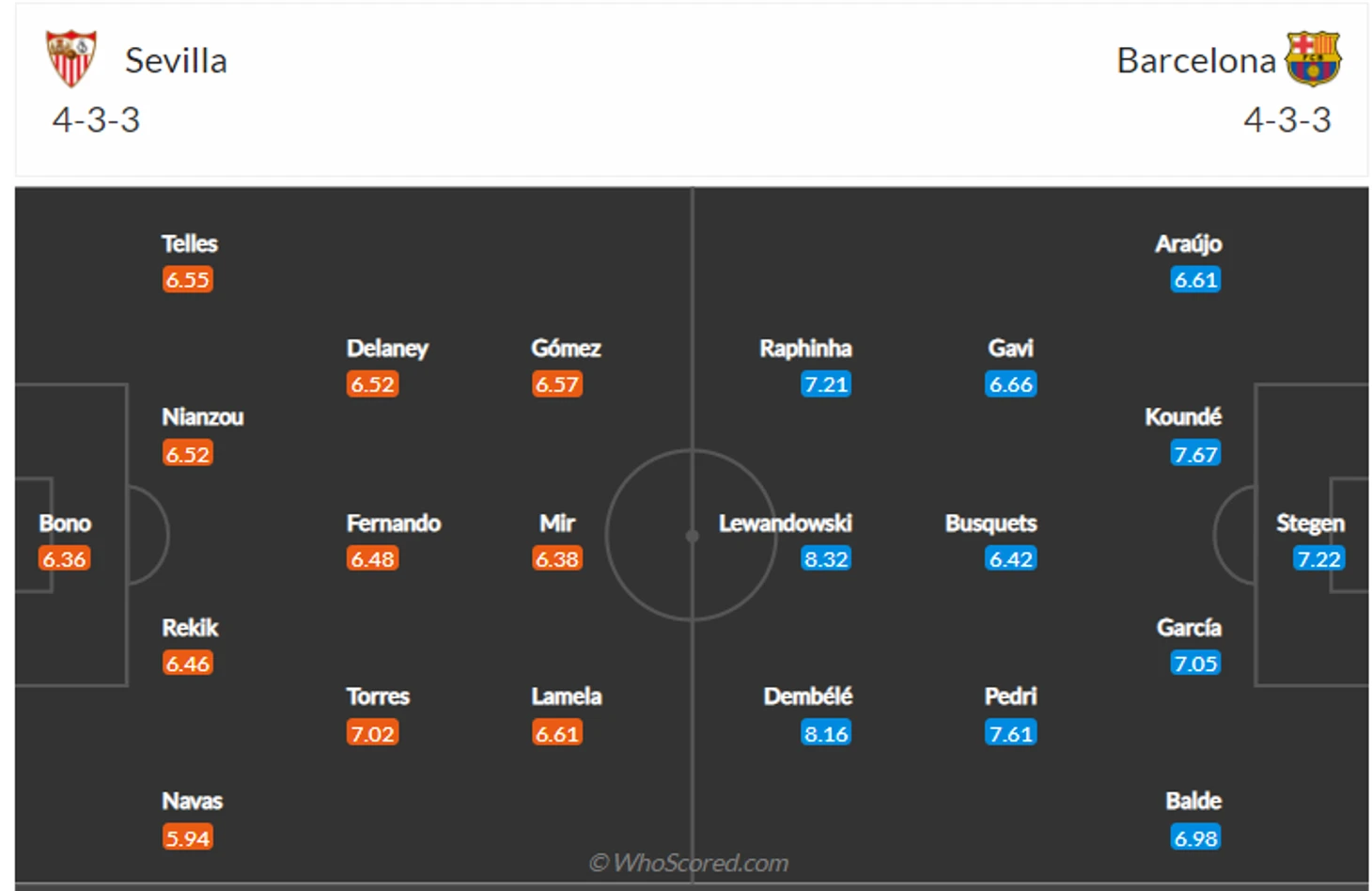The height and width of the screenshot is (891, 1372).
Task: Click Pedri's 7.61 rating badge
Action: pyautogui.click(x=1011, y=733)
